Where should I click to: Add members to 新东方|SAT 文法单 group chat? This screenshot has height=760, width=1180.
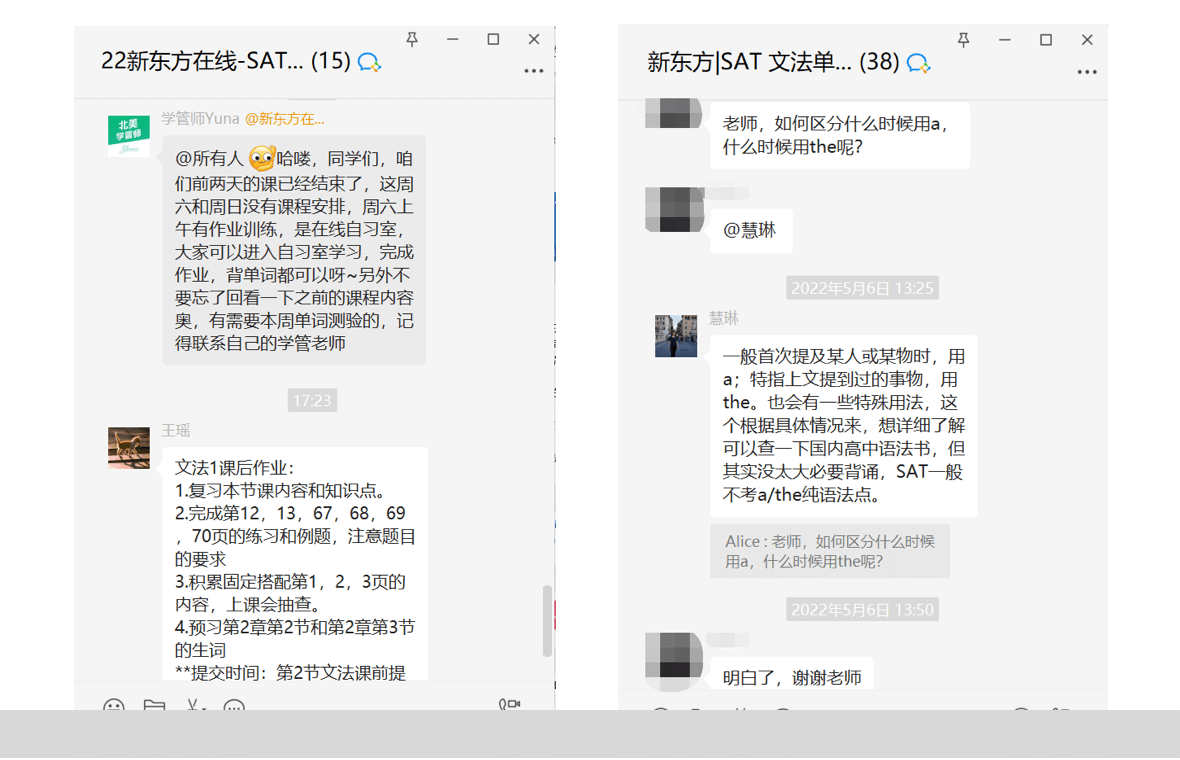(919, 63)
